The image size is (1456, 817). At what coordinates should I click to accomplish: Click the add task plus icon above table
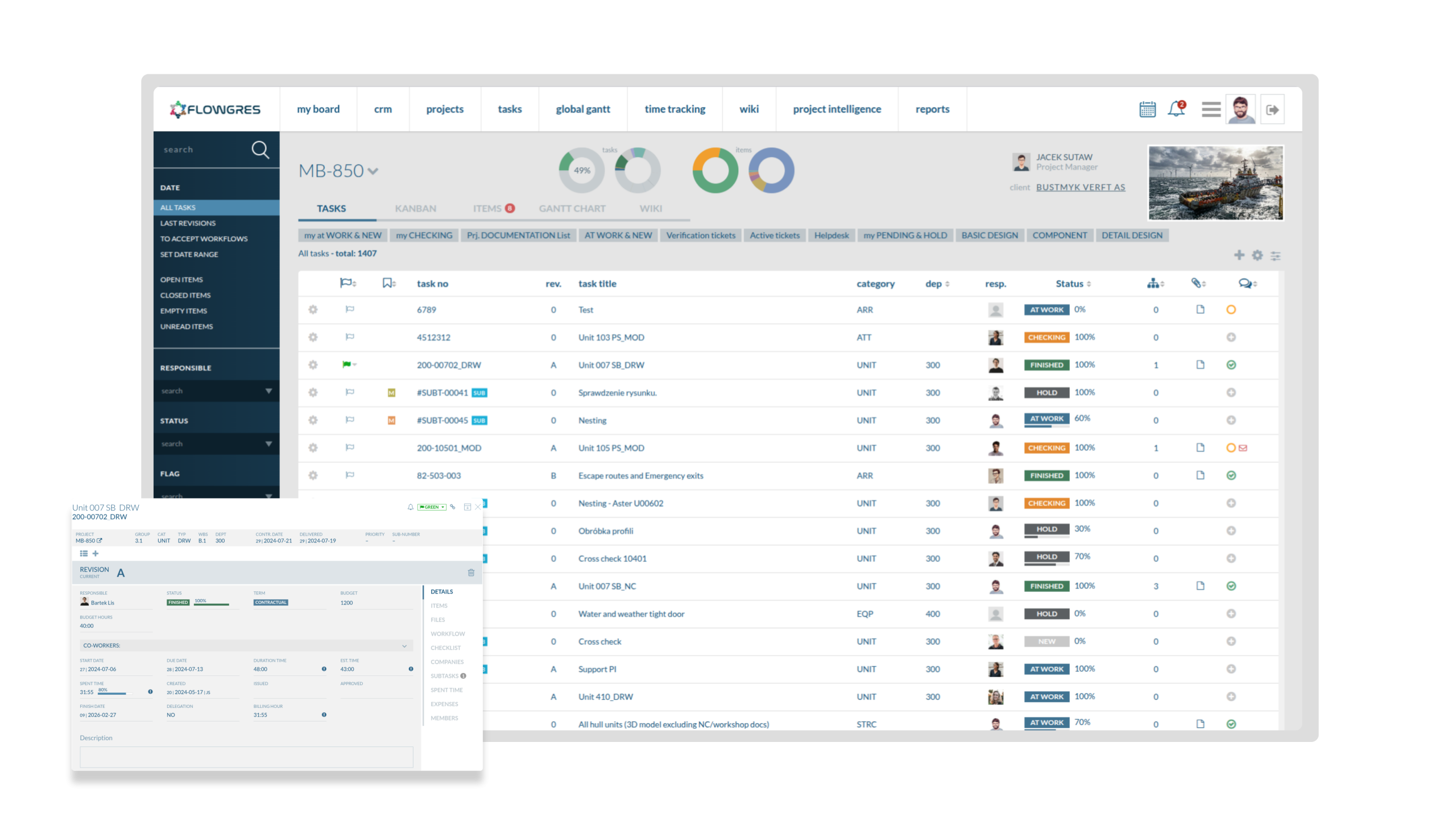click(x=1239, y=255)
